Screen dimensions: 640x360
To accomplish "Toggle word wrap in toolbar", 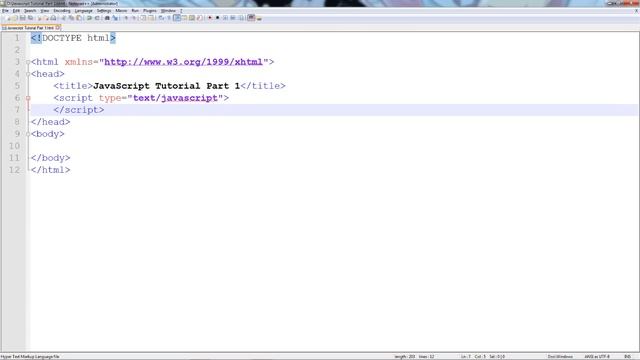I will (x=161, y=18).
